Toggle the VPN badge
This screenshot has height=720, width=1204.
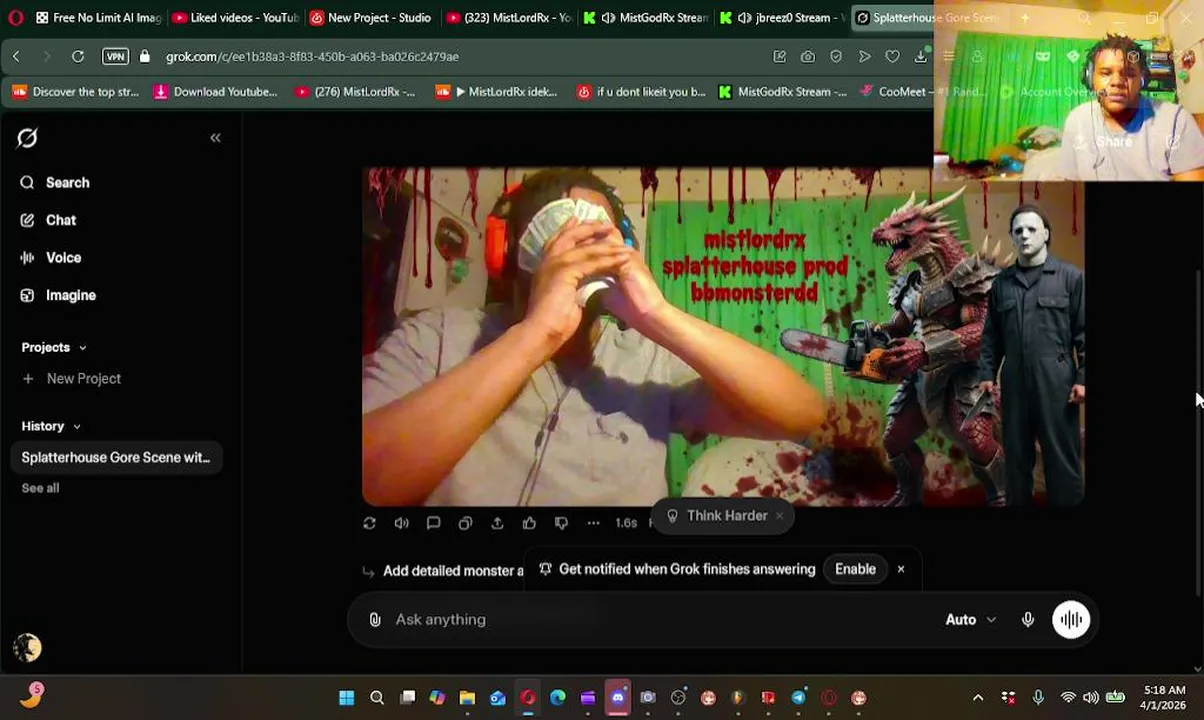click(x=116, y=57)
